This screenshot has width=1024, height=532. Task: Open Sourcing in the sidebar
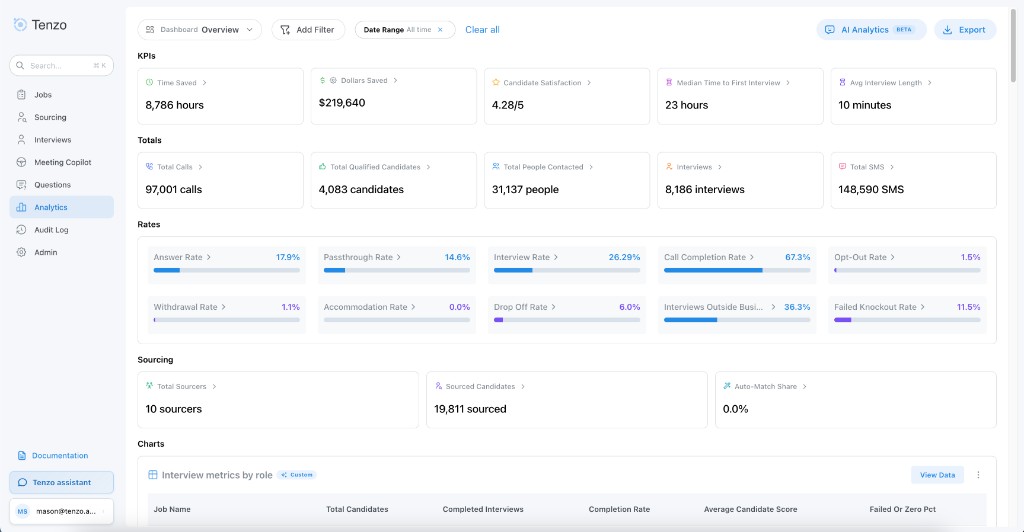click(61, 117)
